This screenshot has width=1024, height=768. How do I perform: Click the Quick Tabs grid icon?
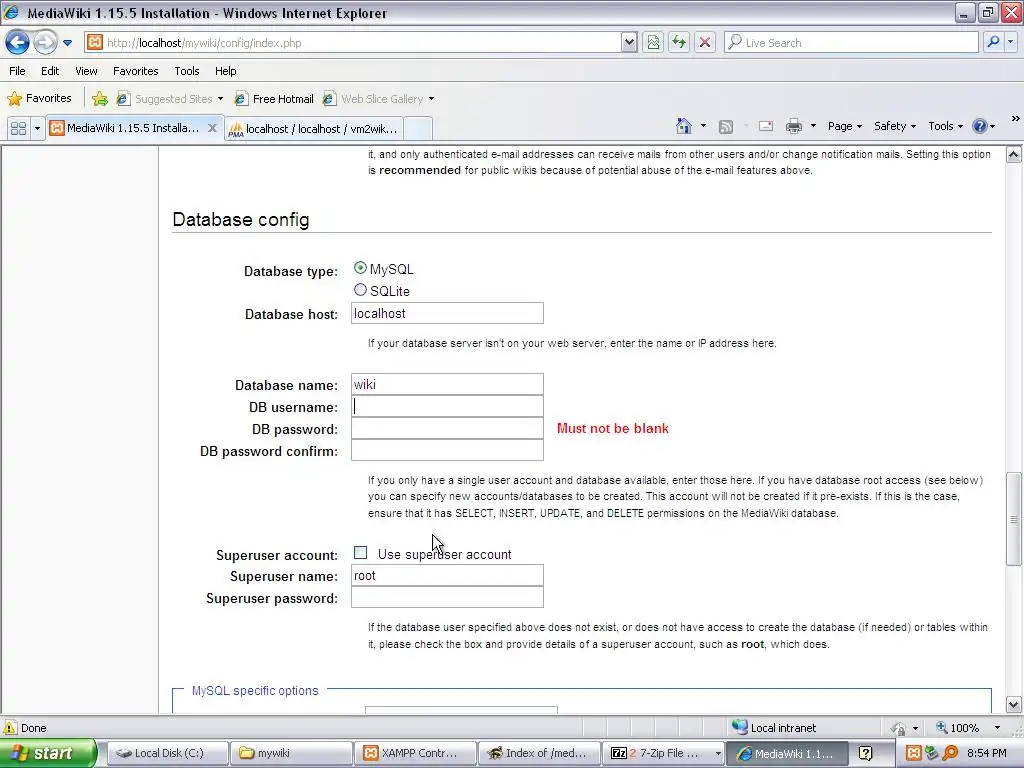pyautogui.click(x=18, y=129)
